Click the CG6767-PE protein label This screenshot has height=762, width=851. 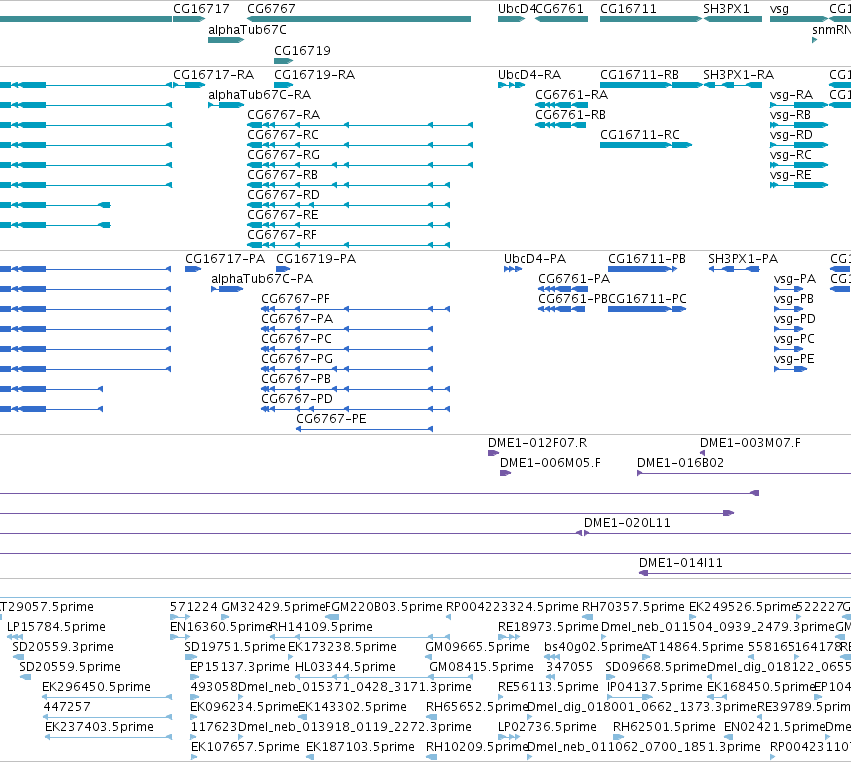pyautogui.click(x=331, y=419)
